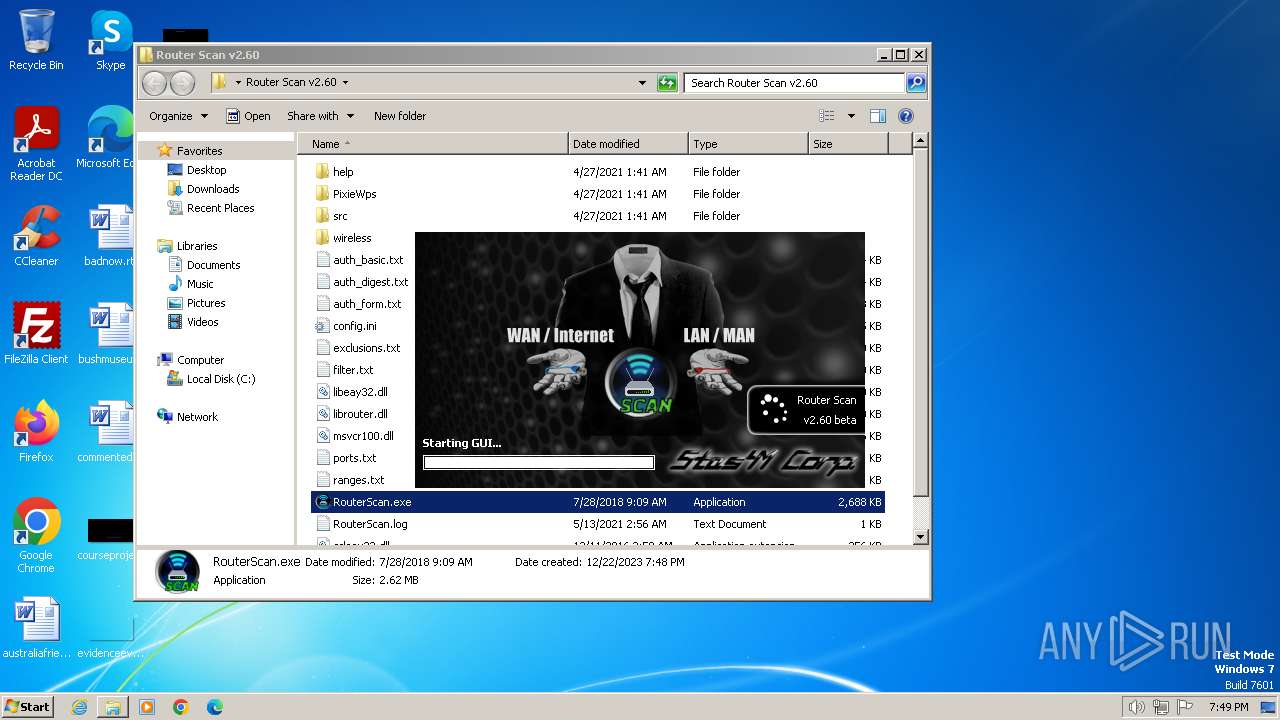Click New folder button
The width and height of the screenshot is (1280, 720).
pyautogui.click(x=400, y=116)
